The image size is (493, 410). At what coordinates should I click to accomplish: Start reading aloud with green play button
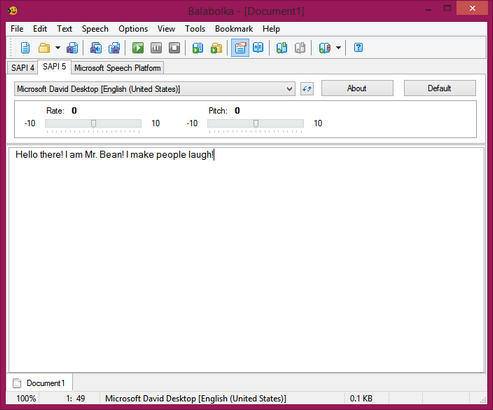point(138,48)
